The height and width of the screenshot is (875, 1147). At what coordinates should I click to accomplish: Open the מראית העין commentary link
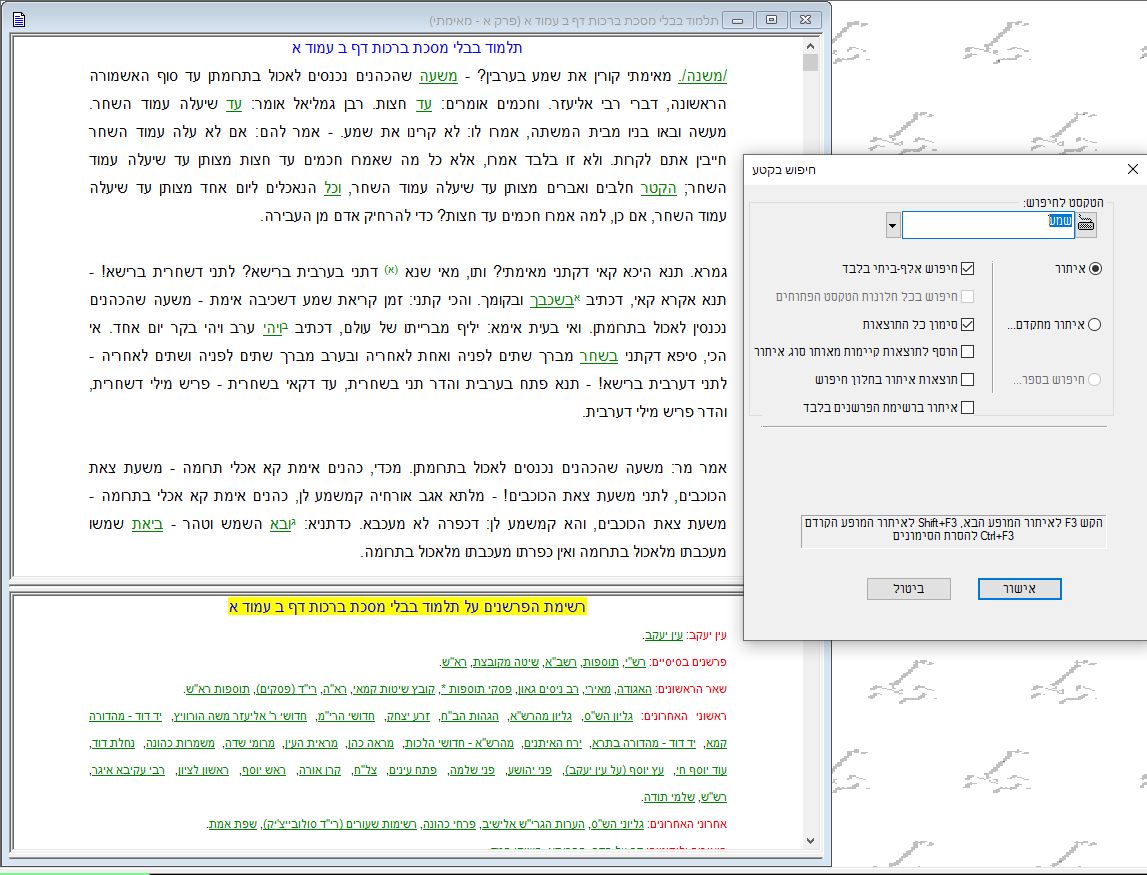point(311,743)
